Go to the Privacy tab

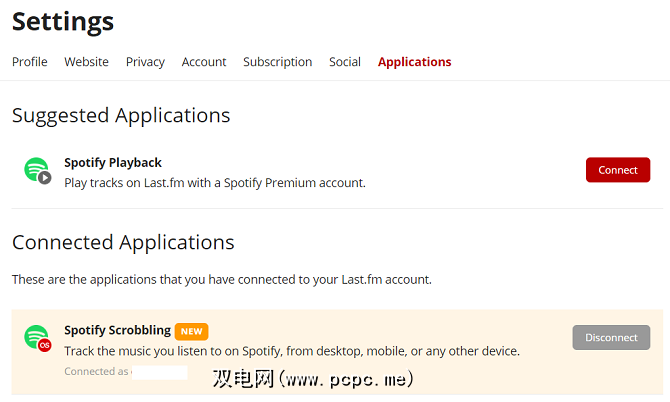point(145,62)
